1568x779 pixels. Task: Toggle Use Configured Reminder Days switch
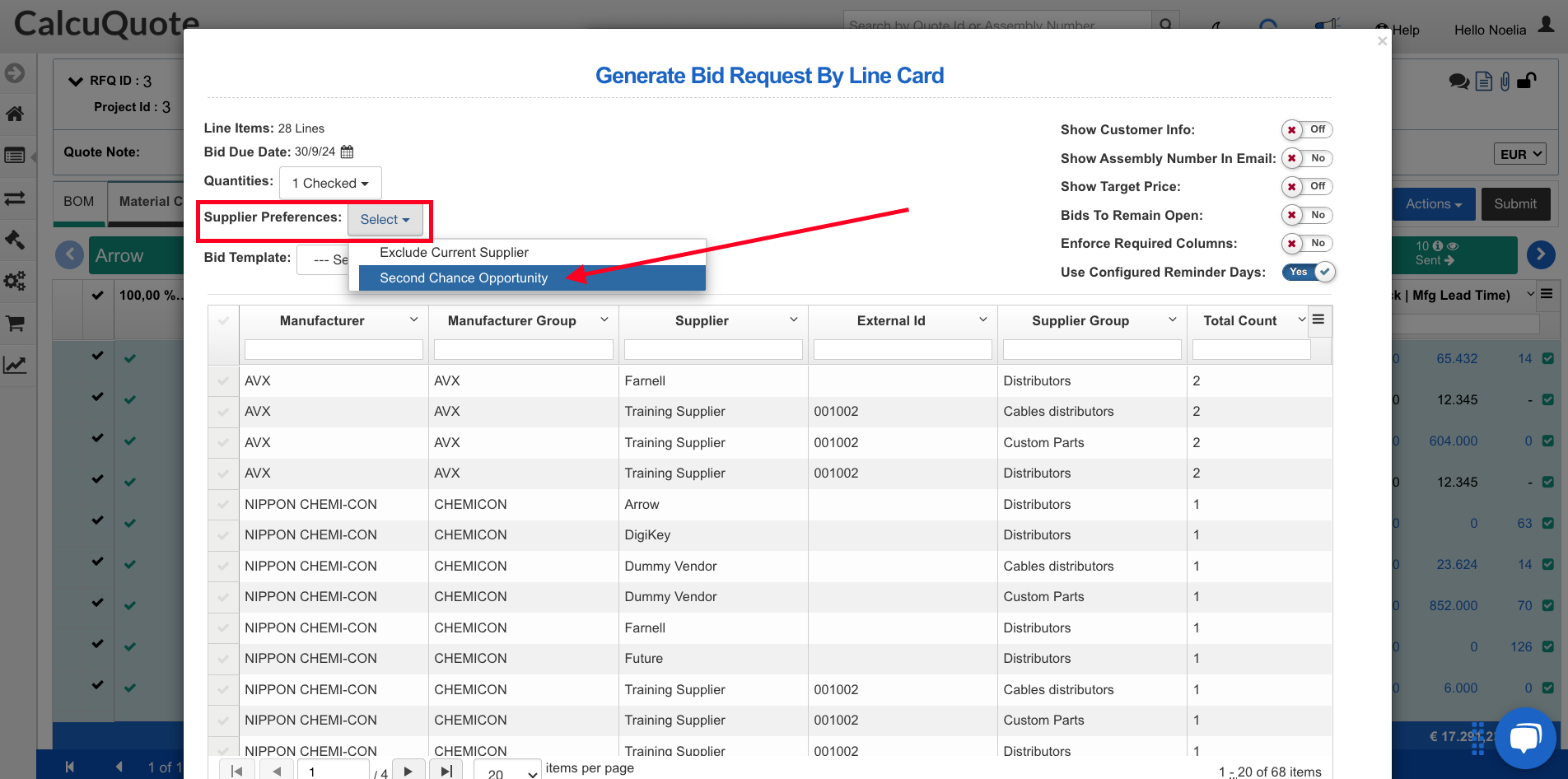click(1309, 272)
